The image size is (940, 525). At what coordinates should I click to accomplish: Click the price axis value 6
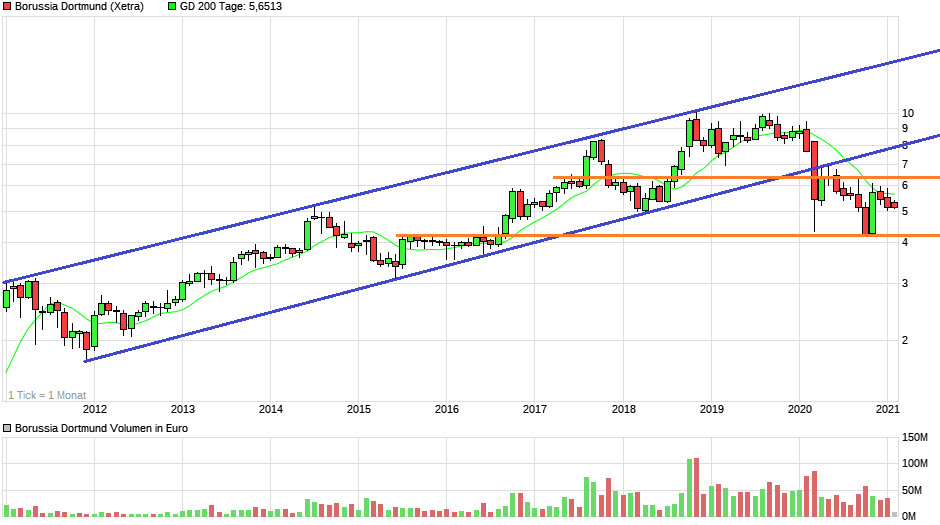click(905, 186)
